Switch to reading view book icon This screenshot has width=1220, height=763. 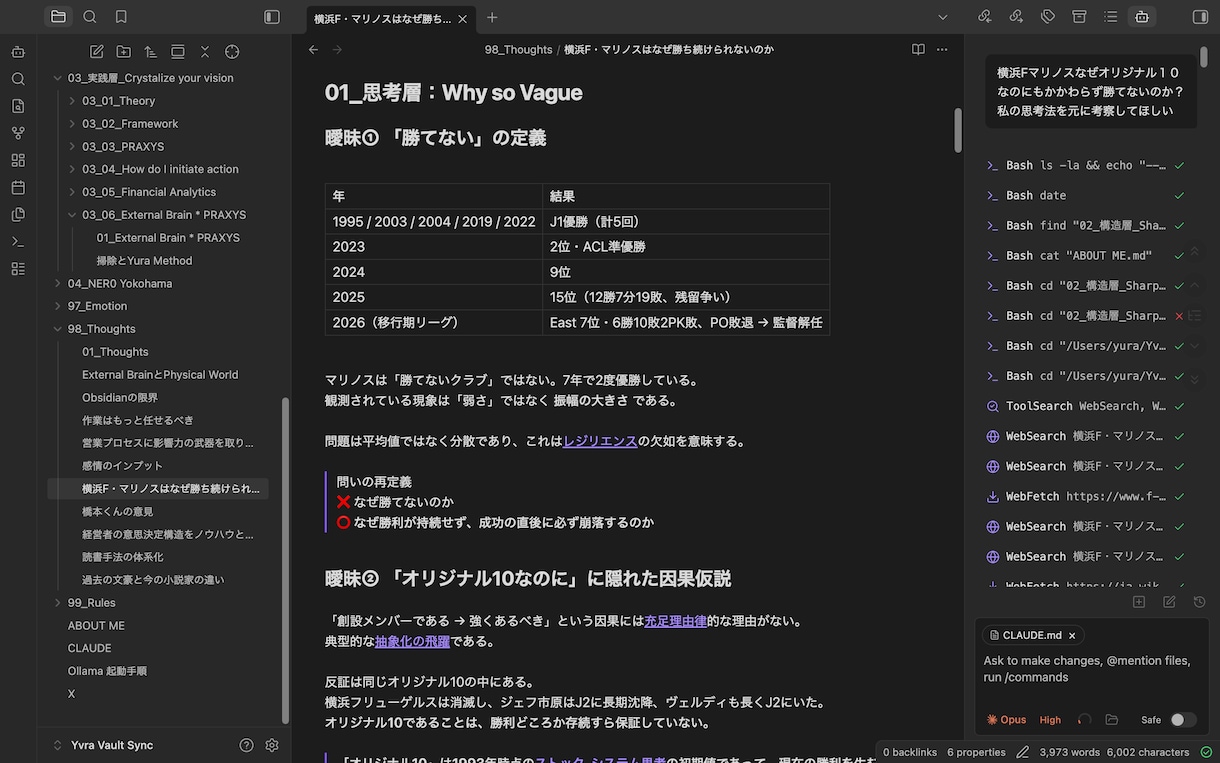[918, 50]
